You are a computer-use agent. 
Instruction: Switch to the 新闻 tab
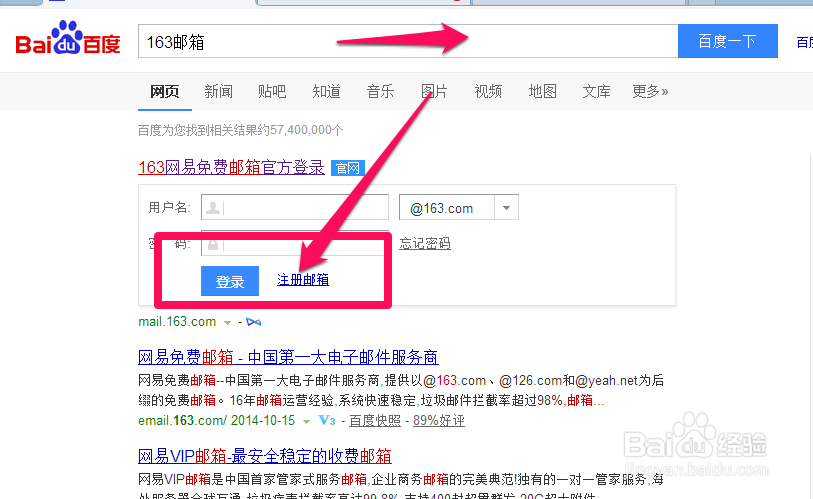coord(218,92)
